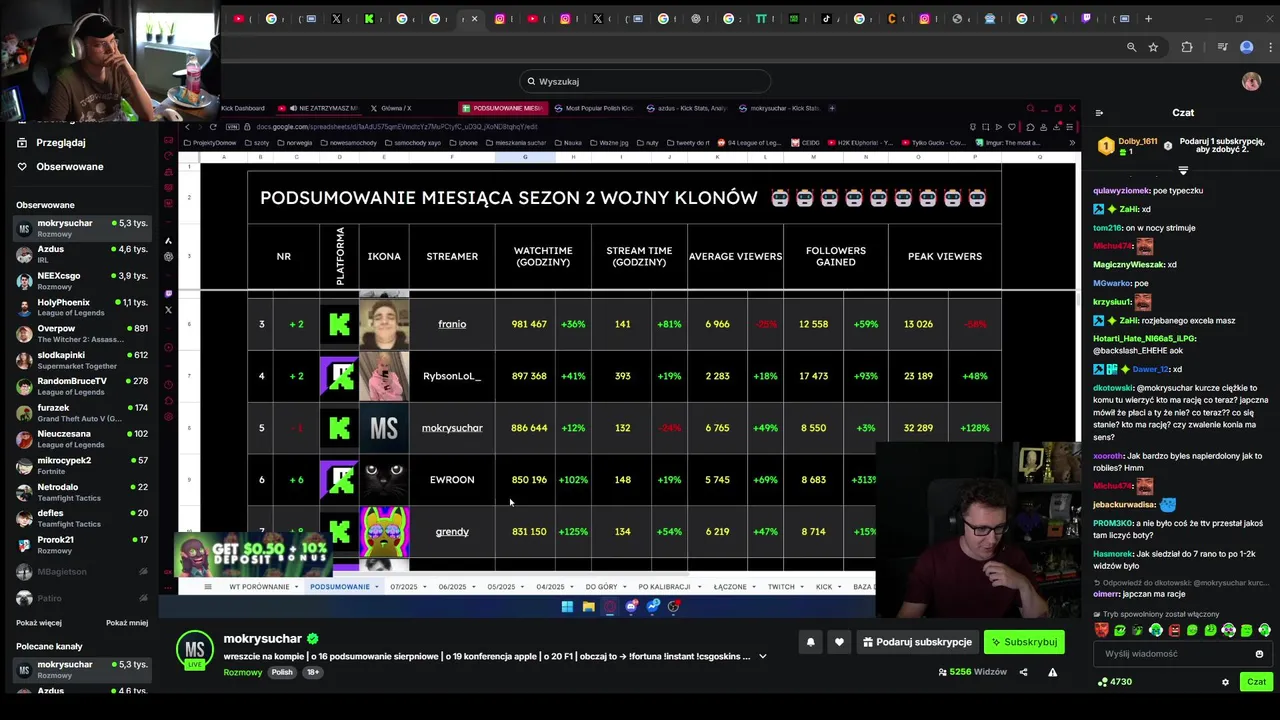Open PO KALIBRACJI sheet tab dropdown arrow

click(699, 587)
